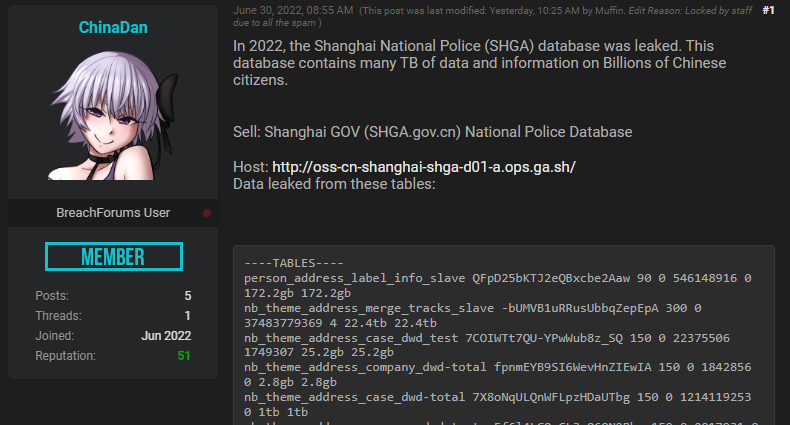Click the Reputation: label in user stats

point(65,356)
